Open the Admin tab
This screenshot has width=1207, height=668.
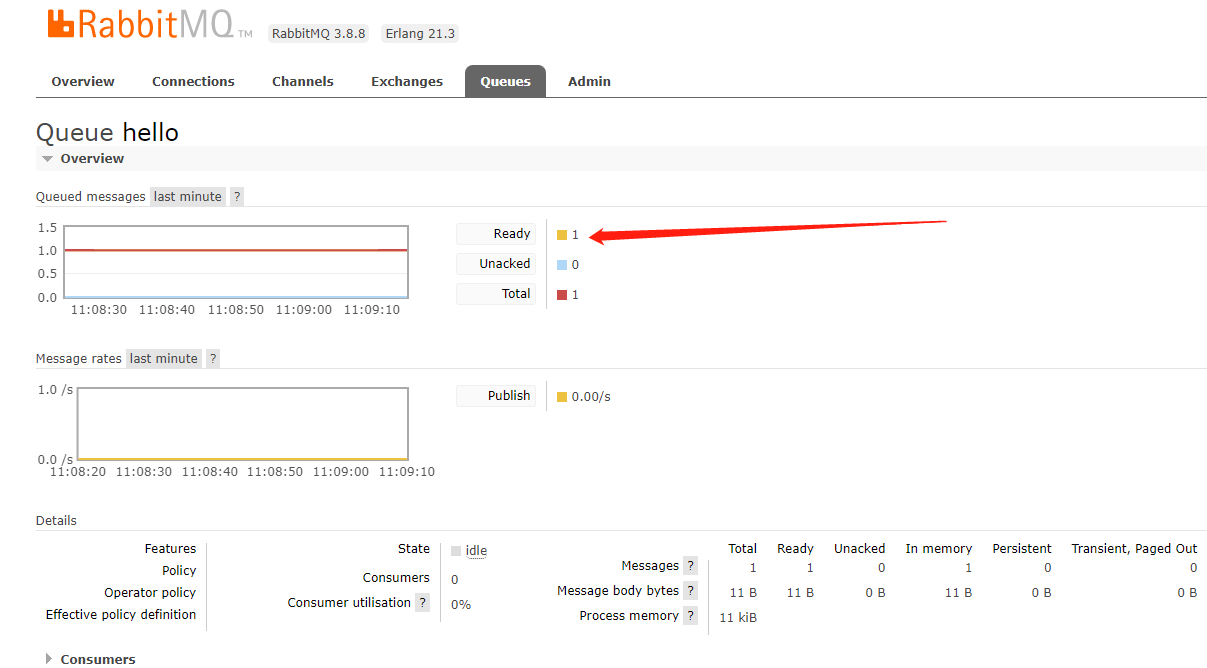click(588, 81)
